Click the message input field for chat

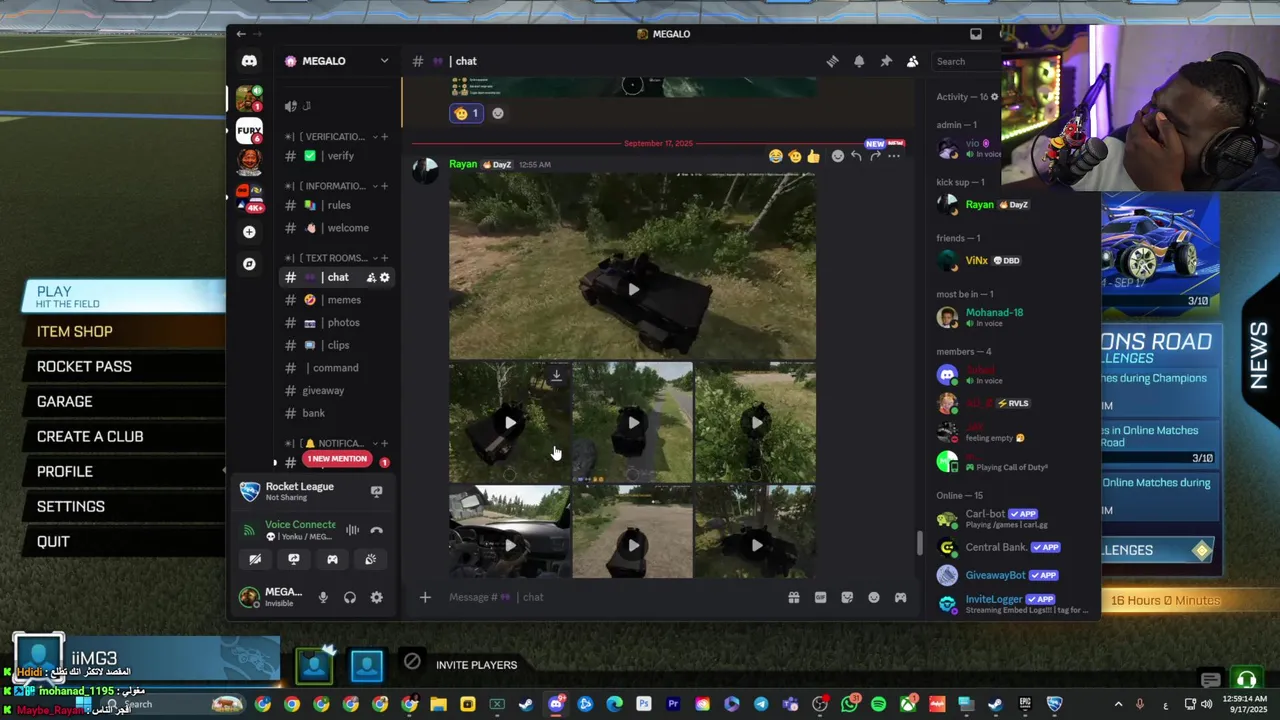[x=610, y=597]
